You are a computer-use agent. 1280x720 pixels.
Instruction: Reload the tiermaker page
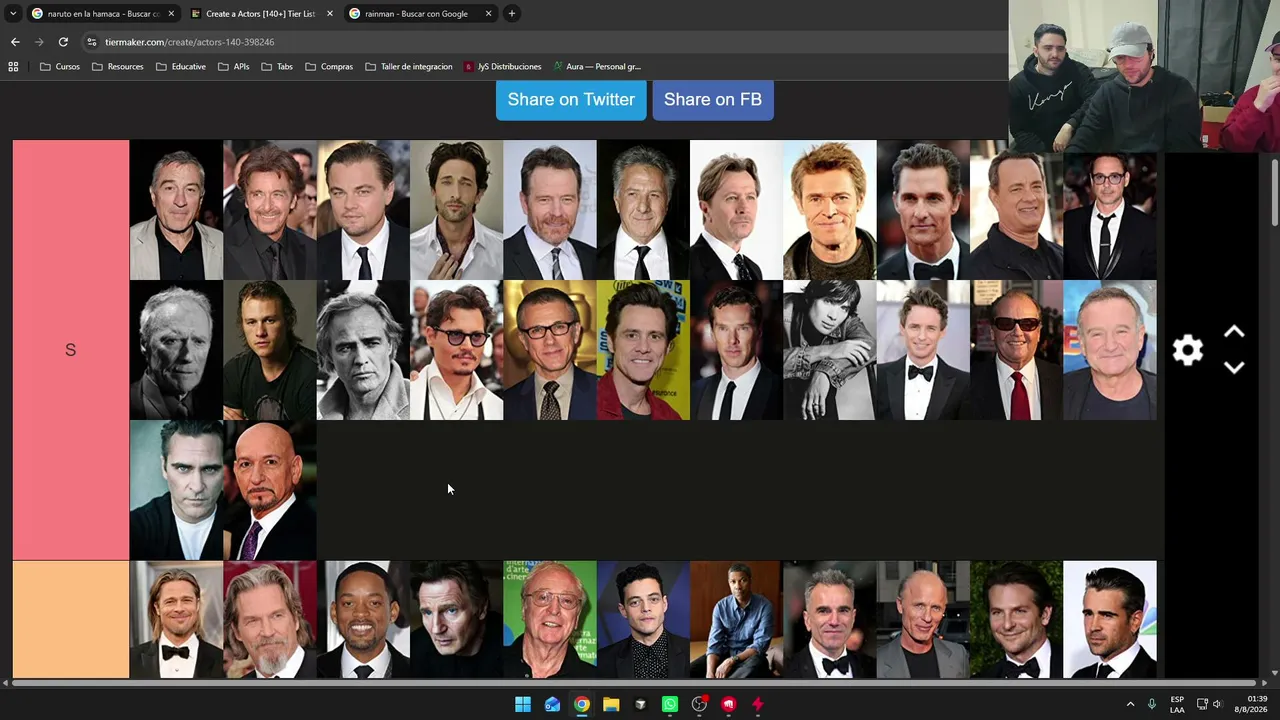coord(63,42)
